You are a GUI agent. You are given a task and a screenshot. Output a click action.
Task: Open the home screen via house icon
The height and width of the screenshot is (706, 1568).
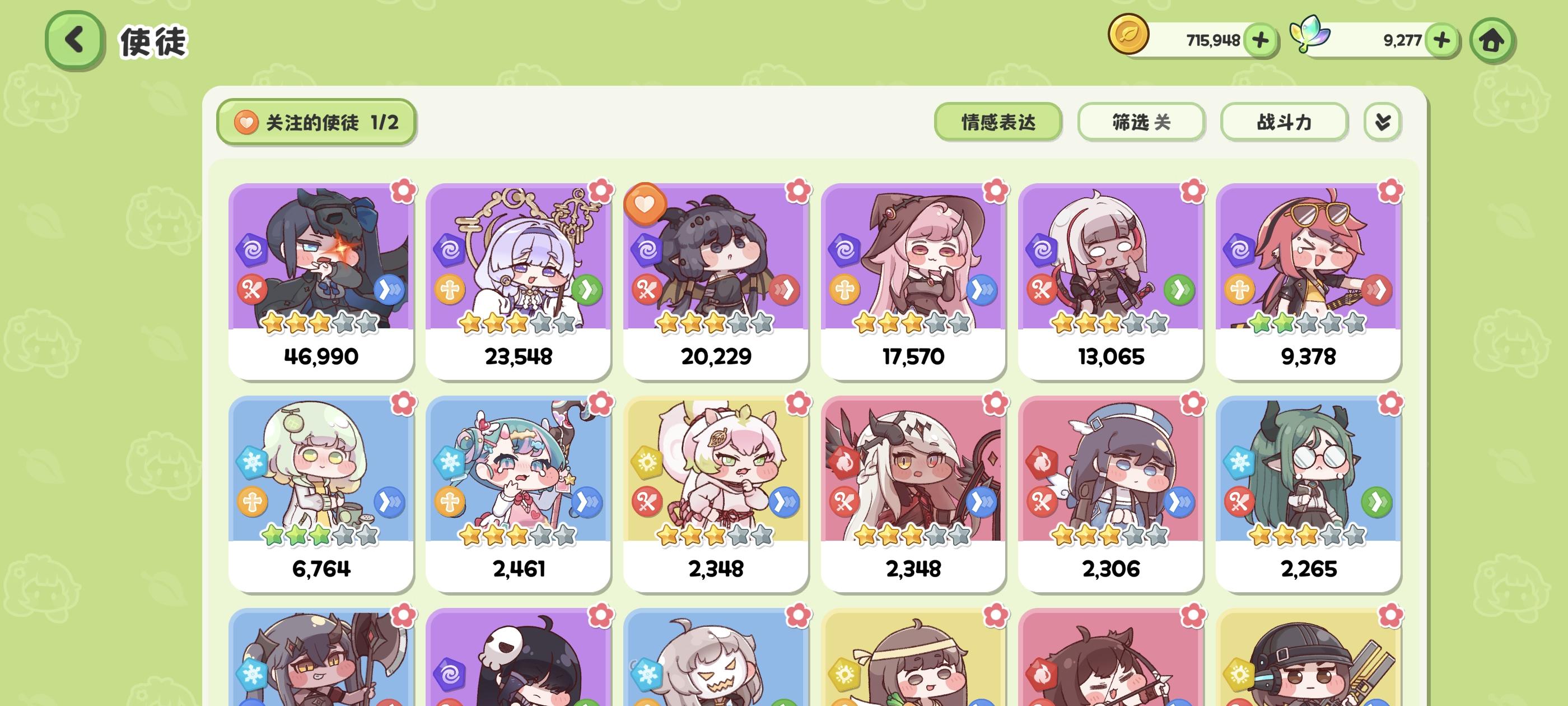point(1491,41)
